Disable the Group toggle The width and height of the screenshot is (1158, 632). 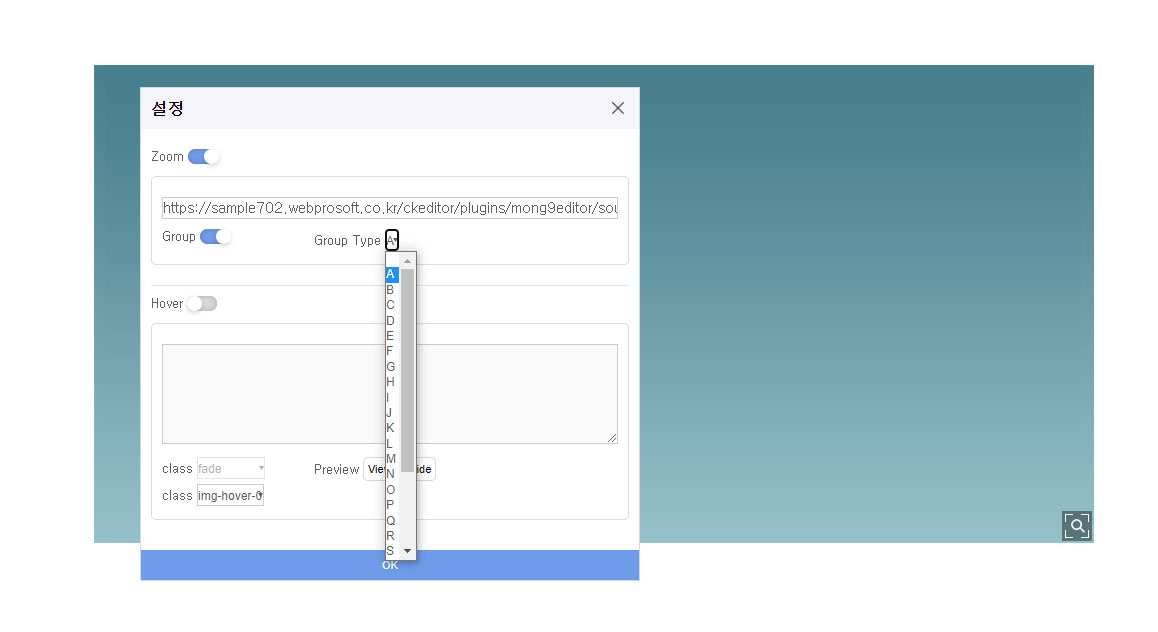[x=216, y=237]
